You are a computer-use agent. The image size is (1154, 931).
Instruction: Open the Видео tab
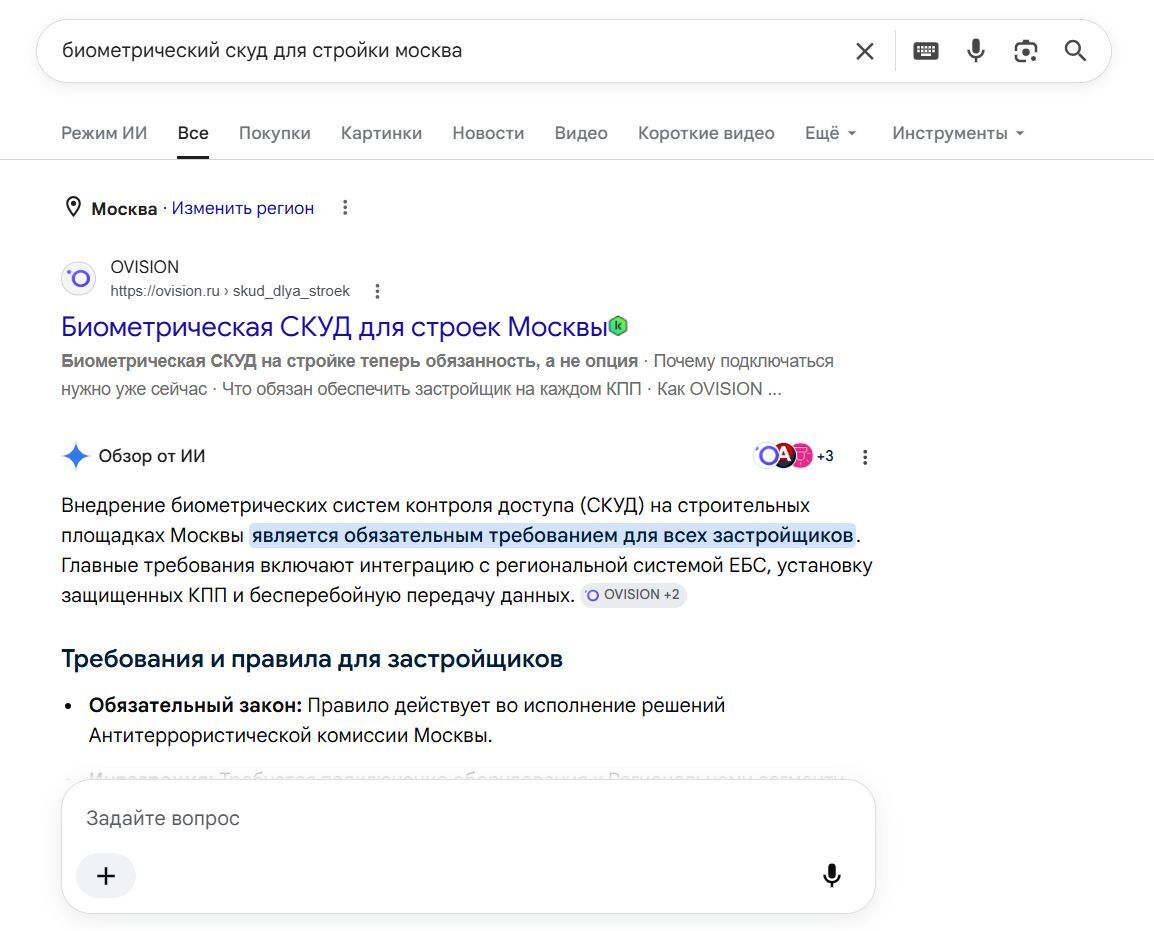pos(581,133)
